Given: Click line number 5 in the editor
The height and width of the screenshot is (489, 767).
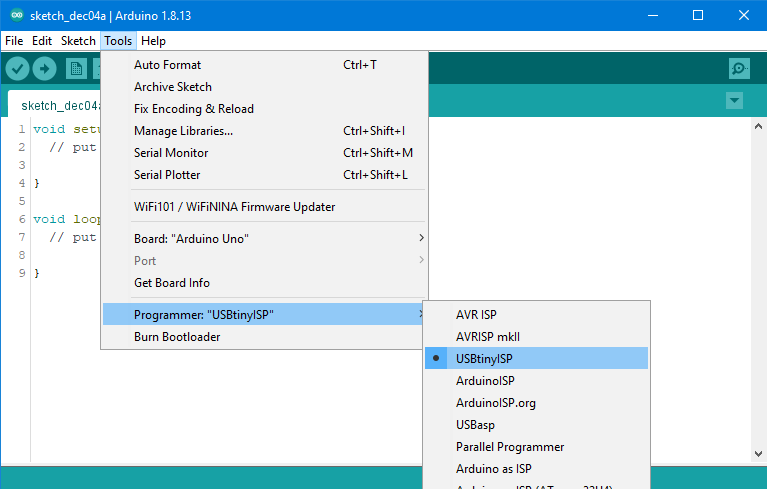Looking at the screenshot, I should point(22,201).
